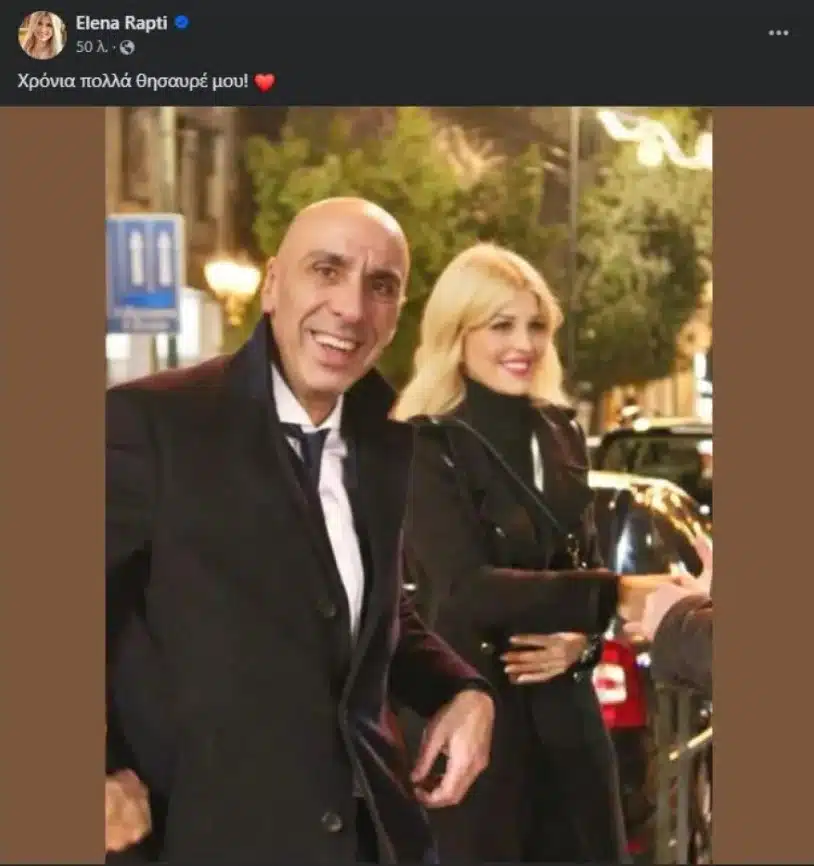Viewport: 814px width, 866px height.
Task: Open the posted photo in viewer
Action: tap(409, 485)
